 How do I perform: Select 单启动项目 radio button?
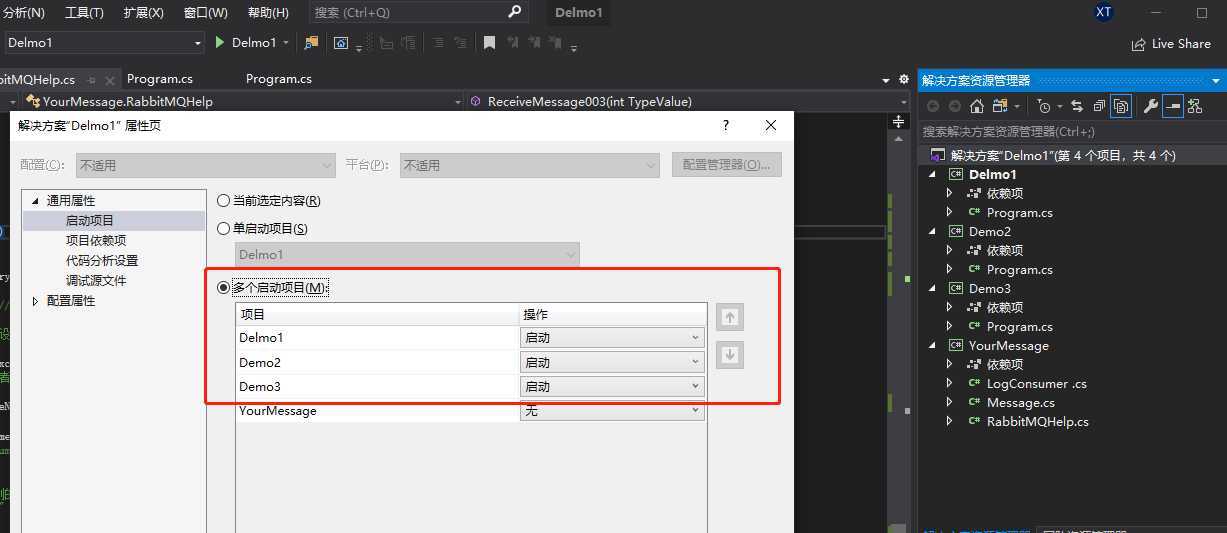223,228
